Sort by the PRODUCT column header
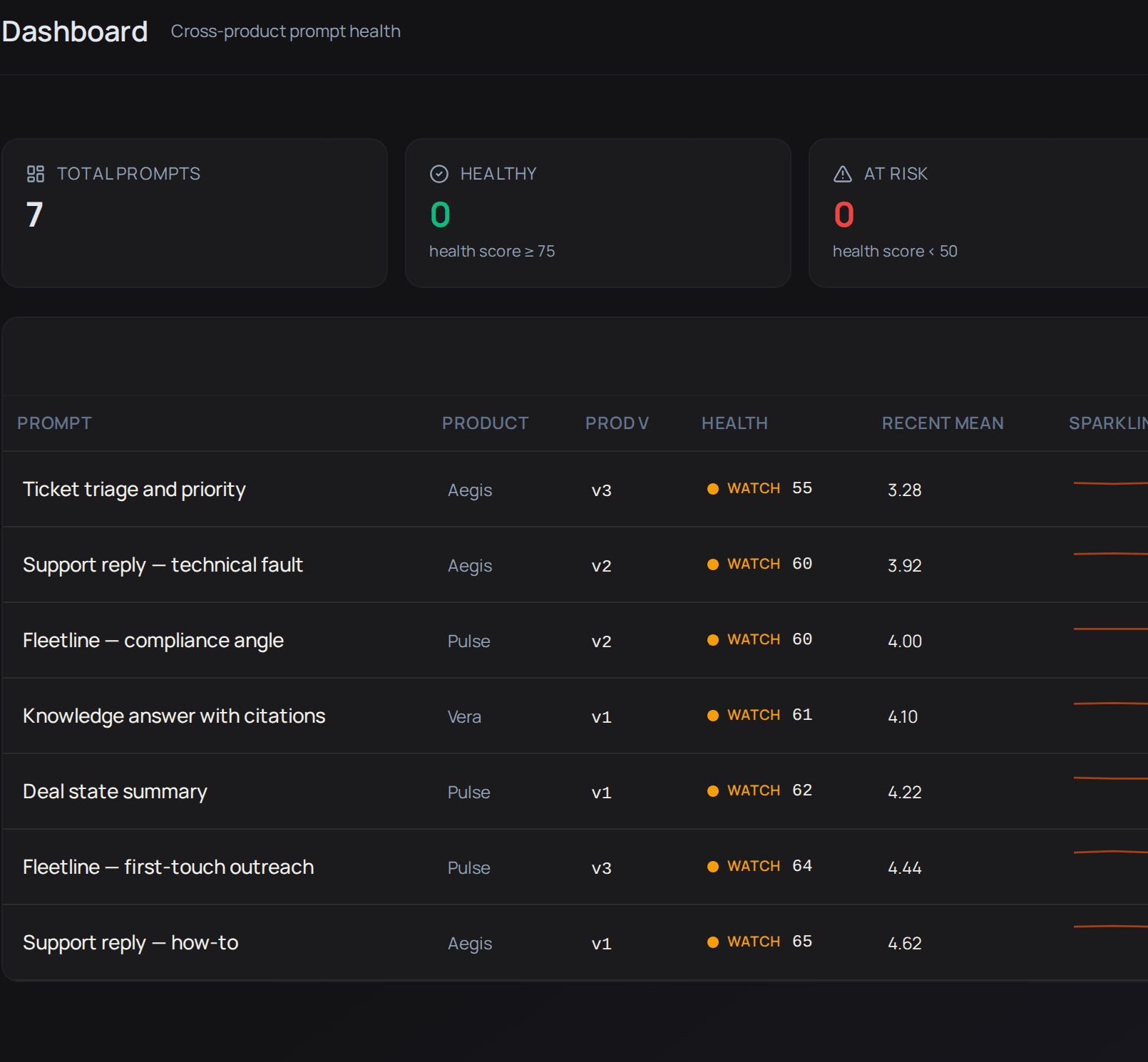 click(485, 423)
